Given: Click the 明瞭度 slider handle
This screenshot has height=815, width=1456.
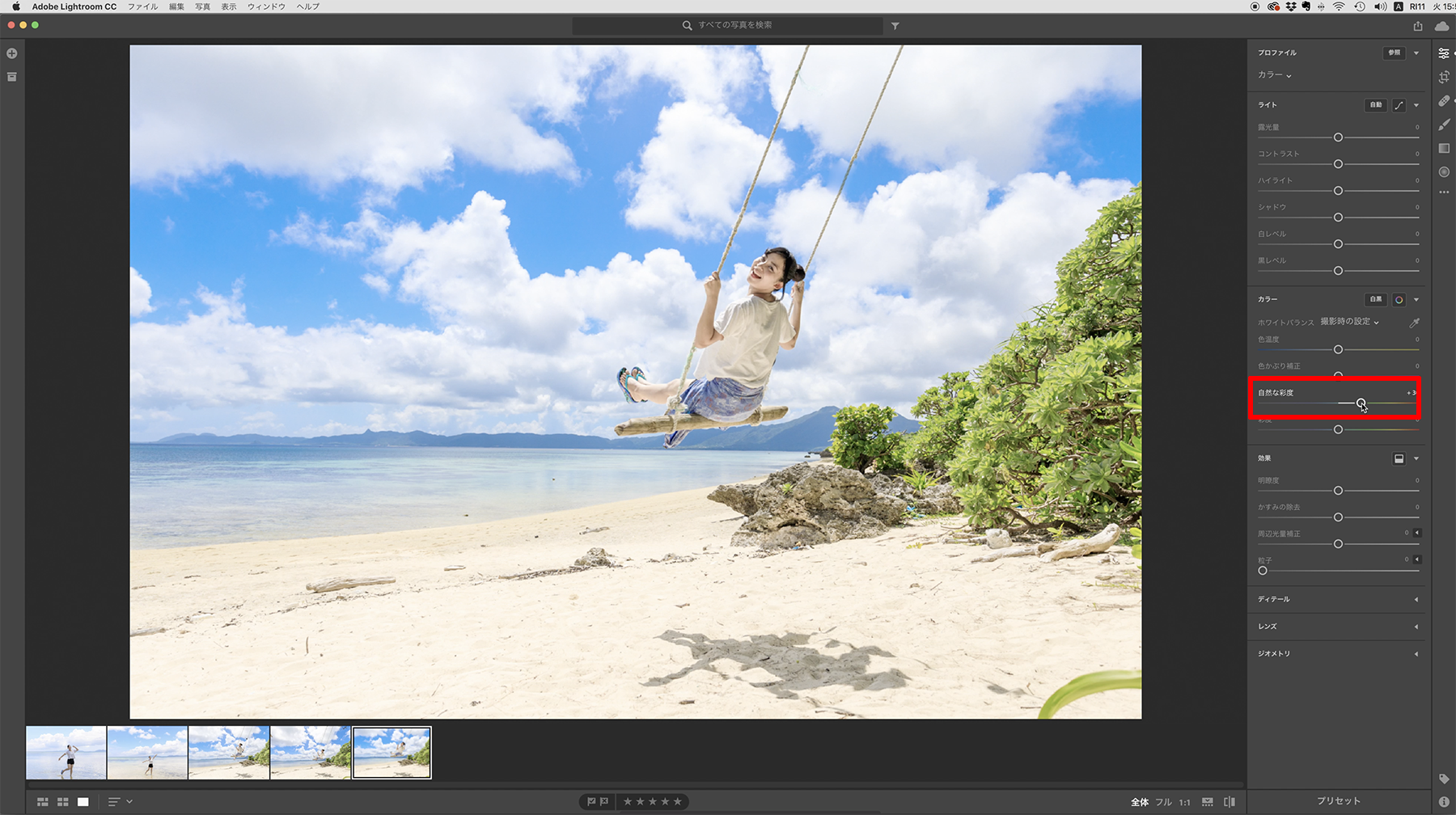Looking at the screenshot, I should pyautogui.click(x=1338, y=491).
